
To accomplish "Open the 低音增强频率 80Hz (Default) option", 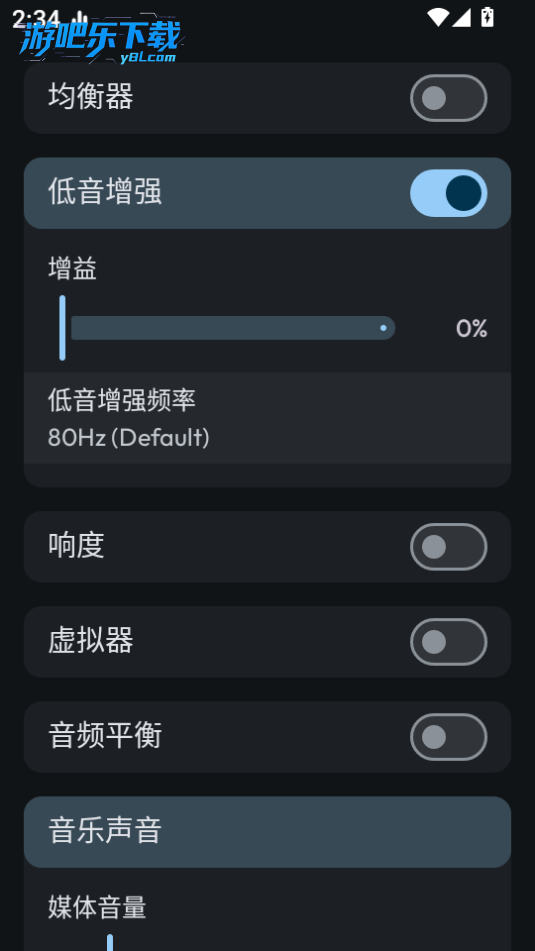I will point(268,418).
